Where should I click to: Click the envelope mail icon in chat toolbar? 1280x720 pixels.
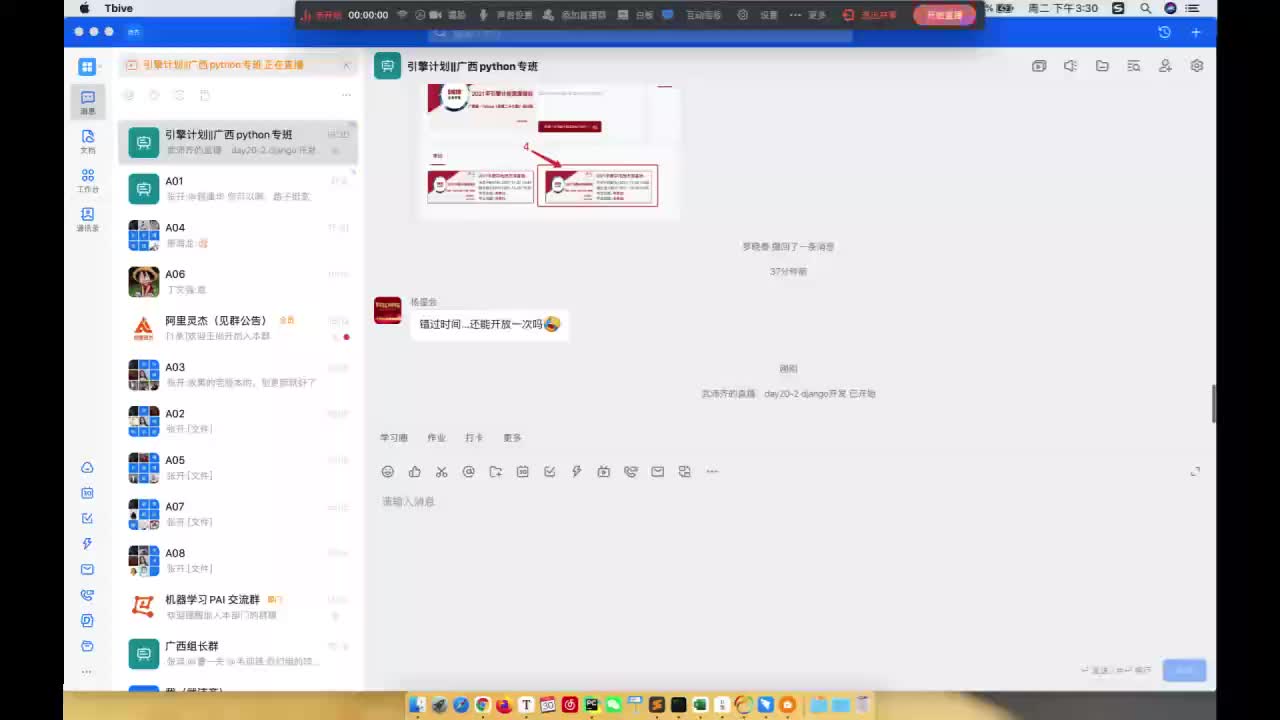point(658,472)
